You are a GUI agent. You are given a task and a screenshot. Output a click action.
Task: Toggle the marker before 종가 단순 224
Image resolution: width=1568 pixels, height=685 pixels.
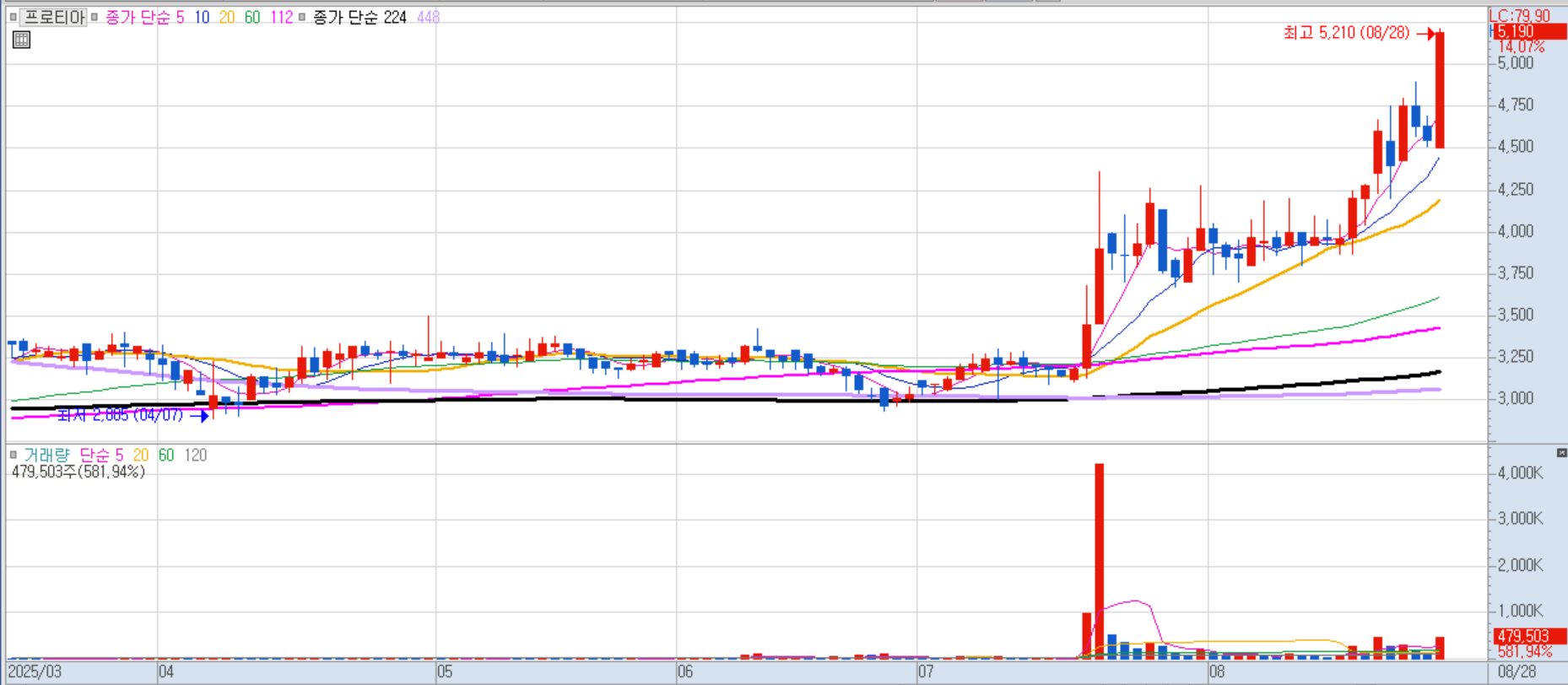click(302, 17)
